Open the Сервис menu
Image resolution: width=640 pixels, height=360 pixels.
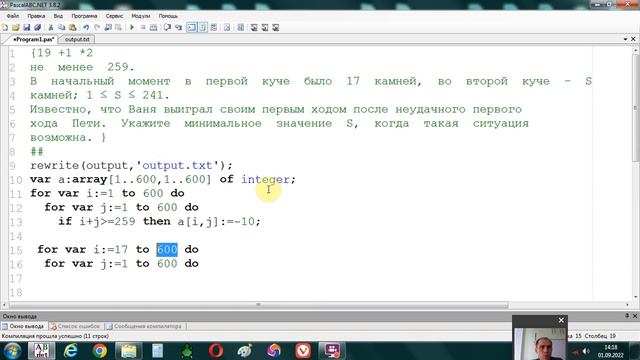coord(114,16)
